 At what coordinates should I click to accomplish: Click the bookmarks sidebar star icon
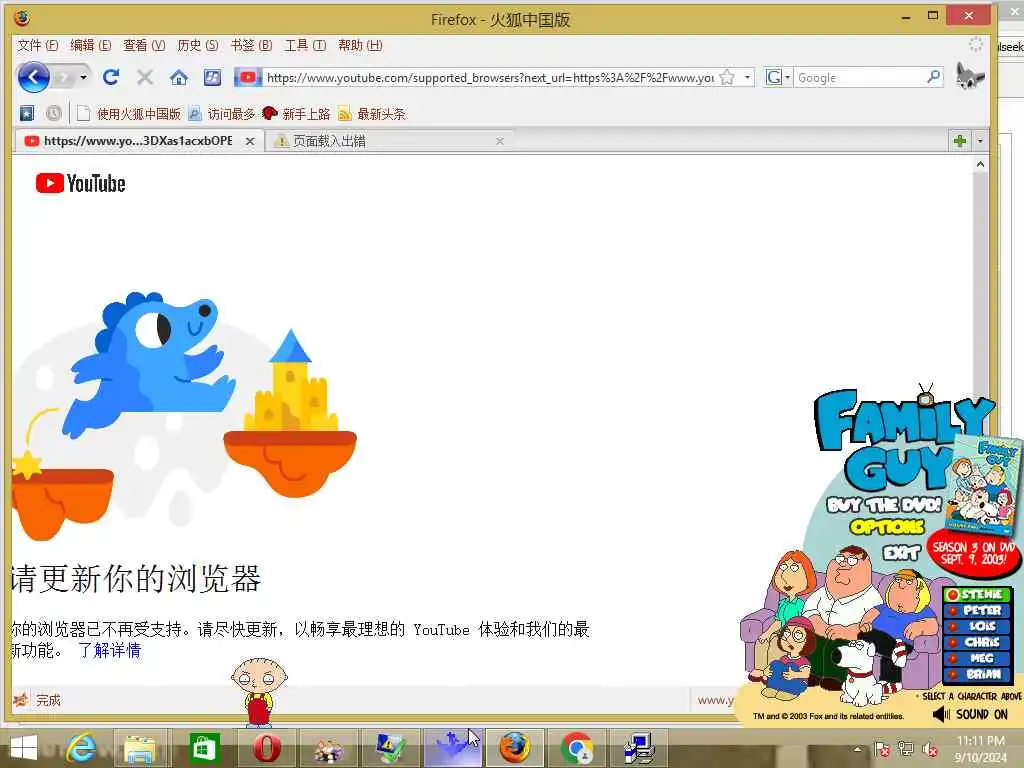(26, 114)
